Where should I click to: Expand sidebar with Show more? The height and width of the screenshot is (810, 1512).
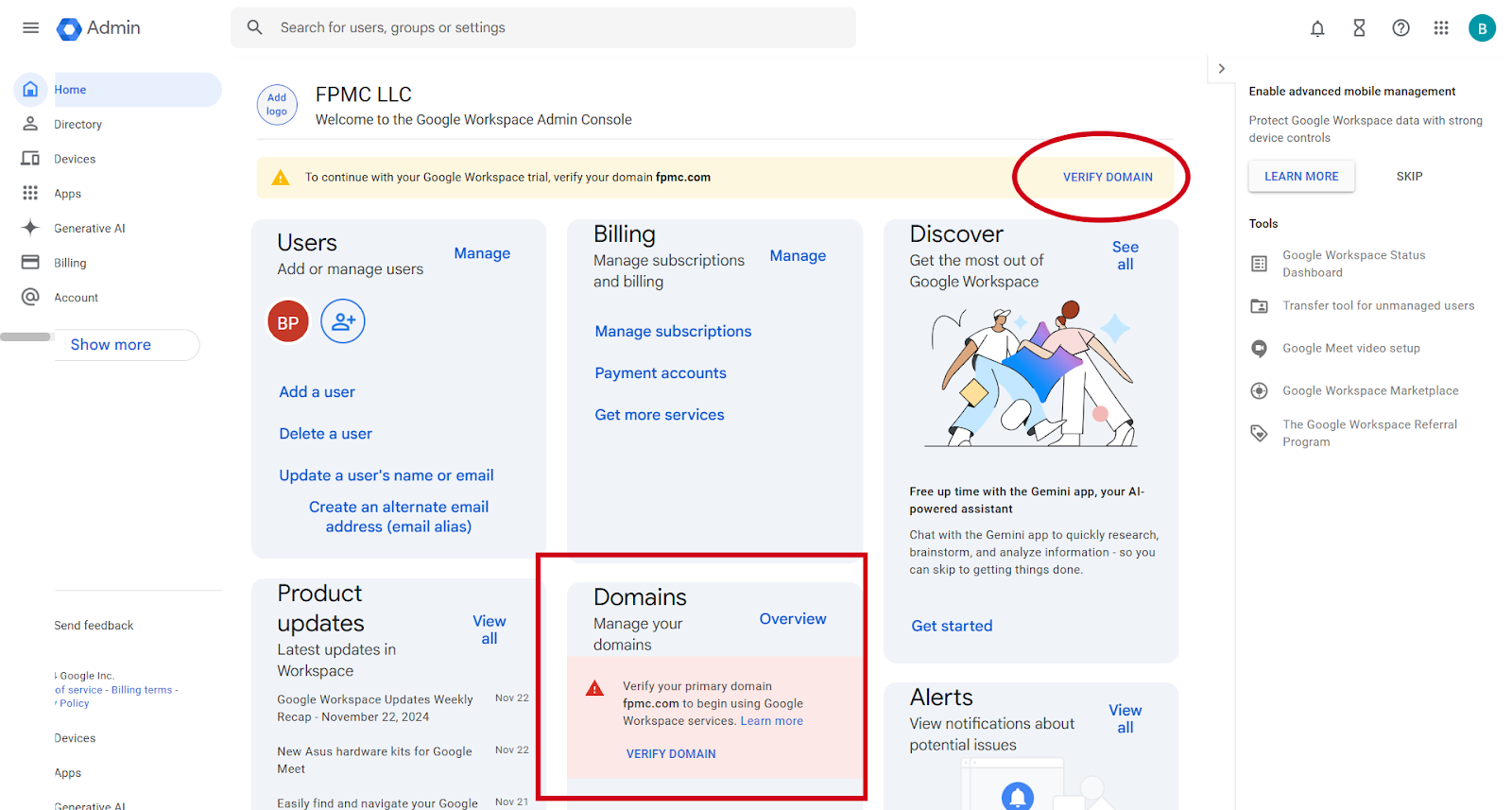[111, 345]
